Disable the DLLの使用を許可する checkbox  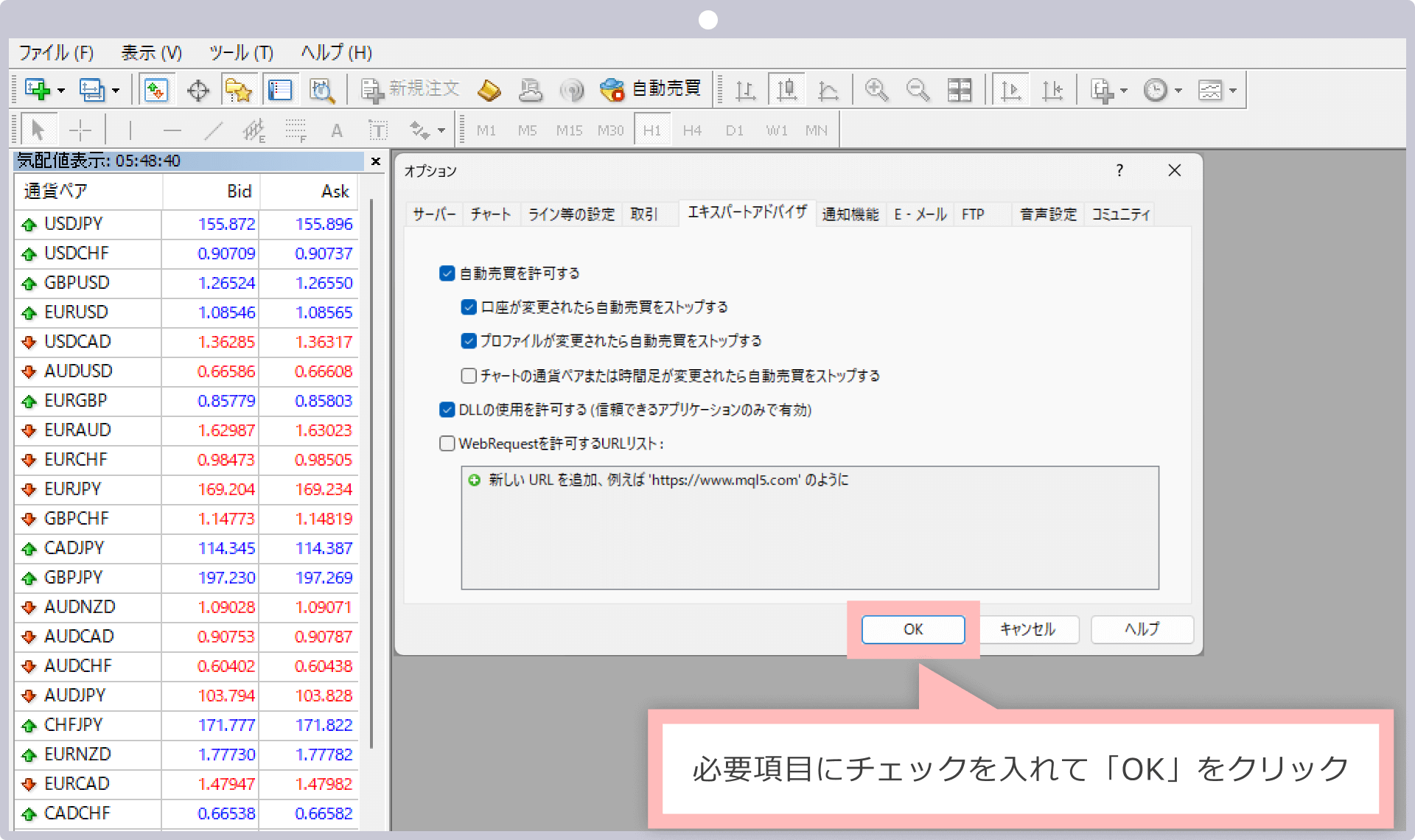tap(447, 410)
